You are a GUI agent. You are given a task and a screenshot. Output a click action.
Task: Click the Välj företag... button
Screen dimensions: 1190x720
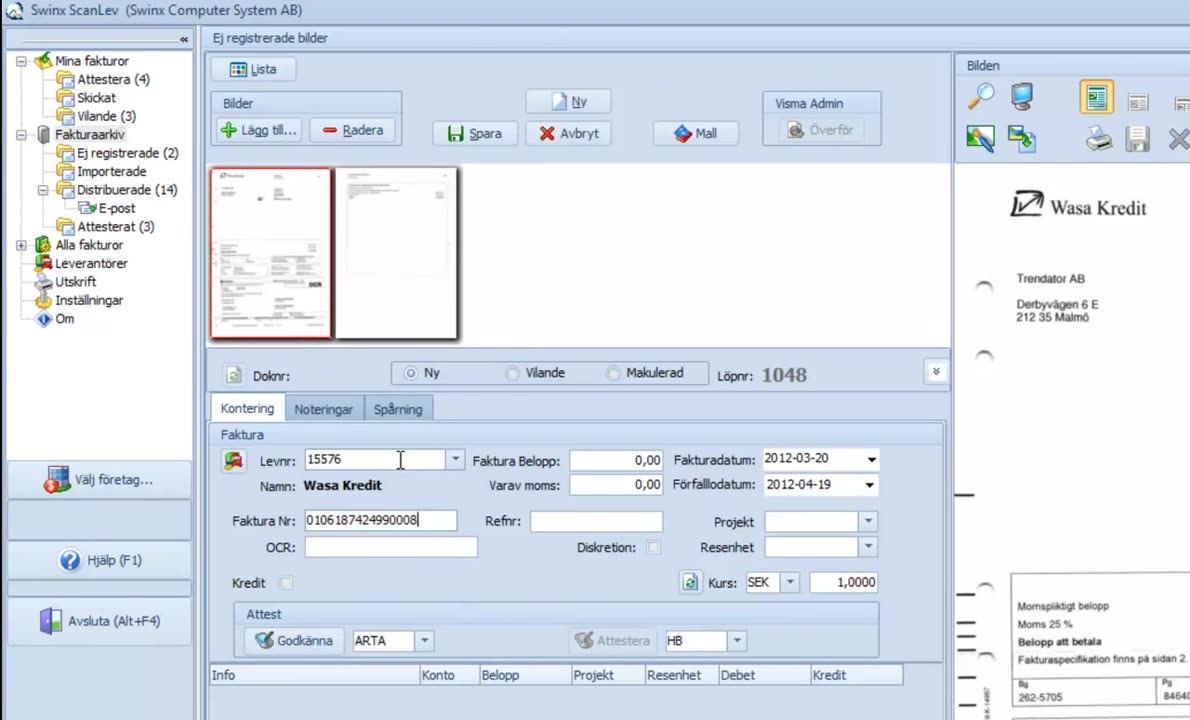99,479
